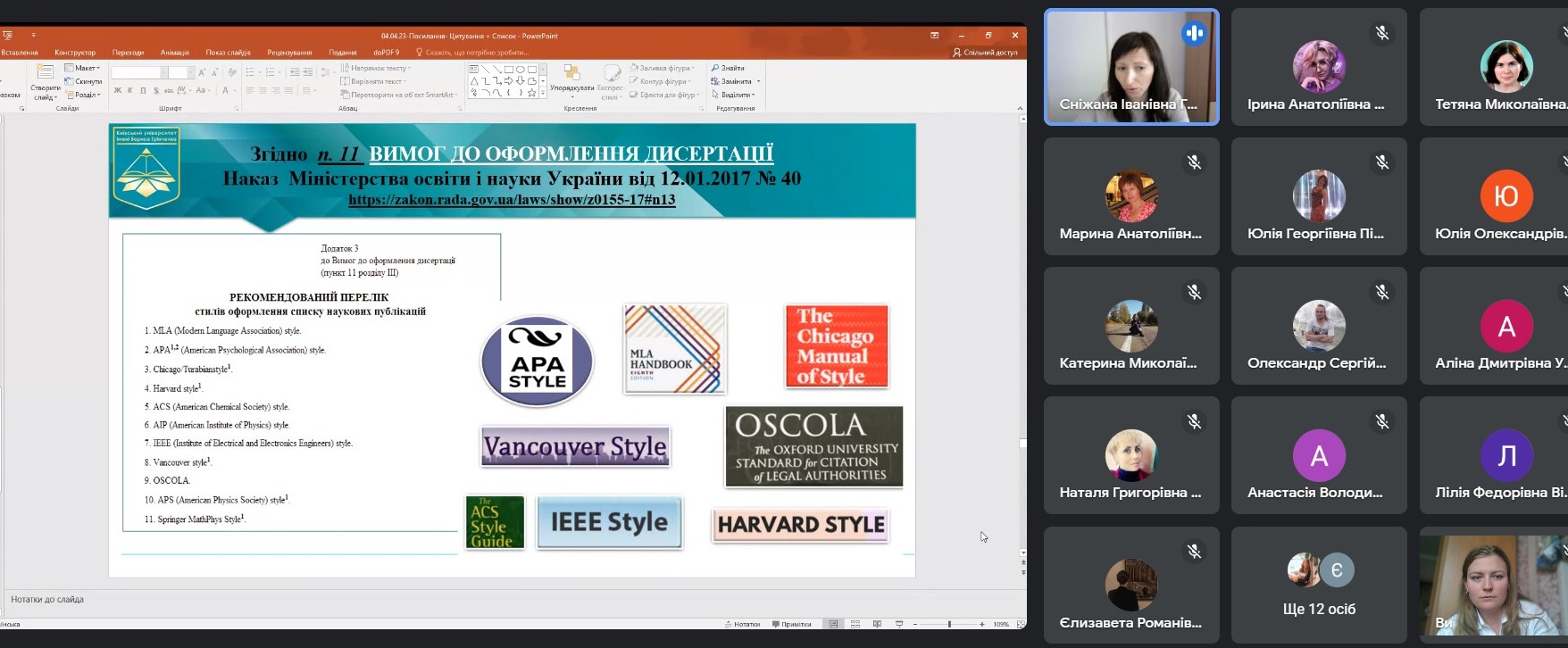Start Slide Show from the status bar icon
This screenshot has height=648, width=1568.
coord(899,624)
